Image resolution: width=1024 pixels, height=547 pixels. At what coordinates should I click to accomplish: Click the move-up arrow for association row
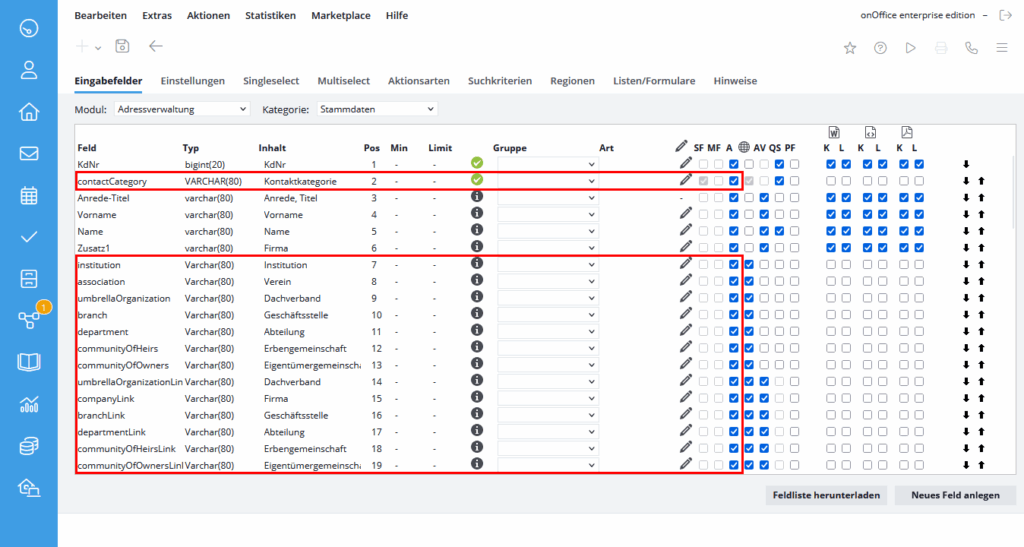coord(981,281)
